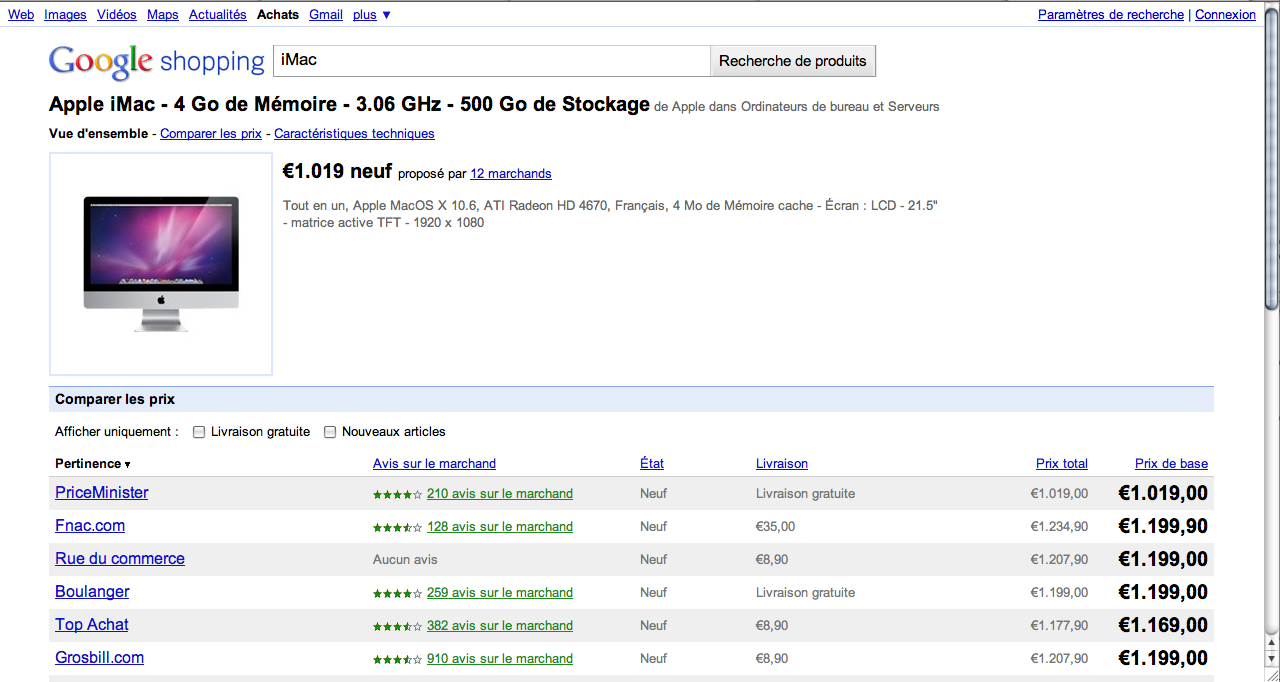
Task: Click Top Achat star rating icon
Action: [397, 626]
